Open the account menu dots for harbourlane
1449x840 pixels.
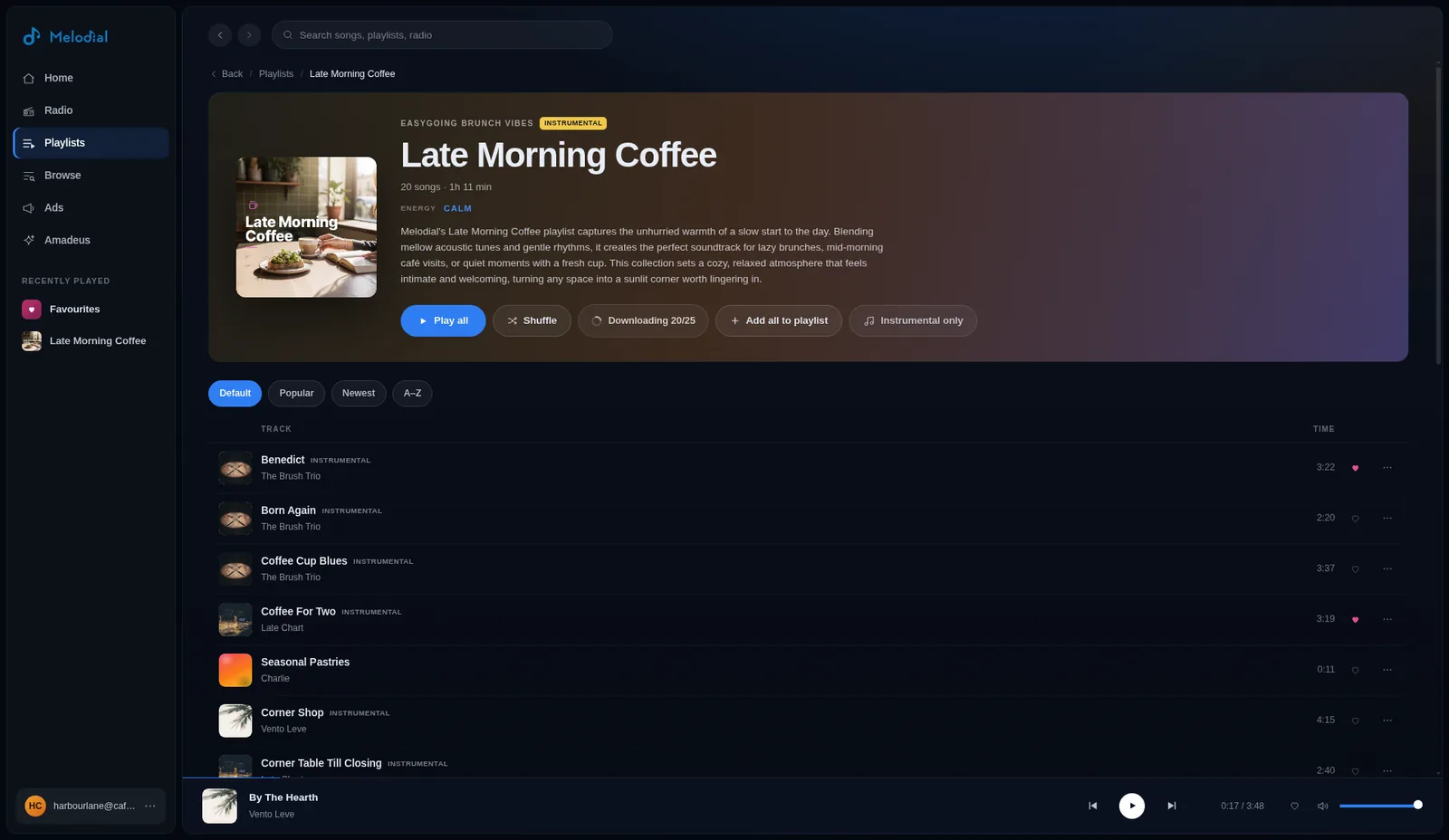[x=150, y=807]
